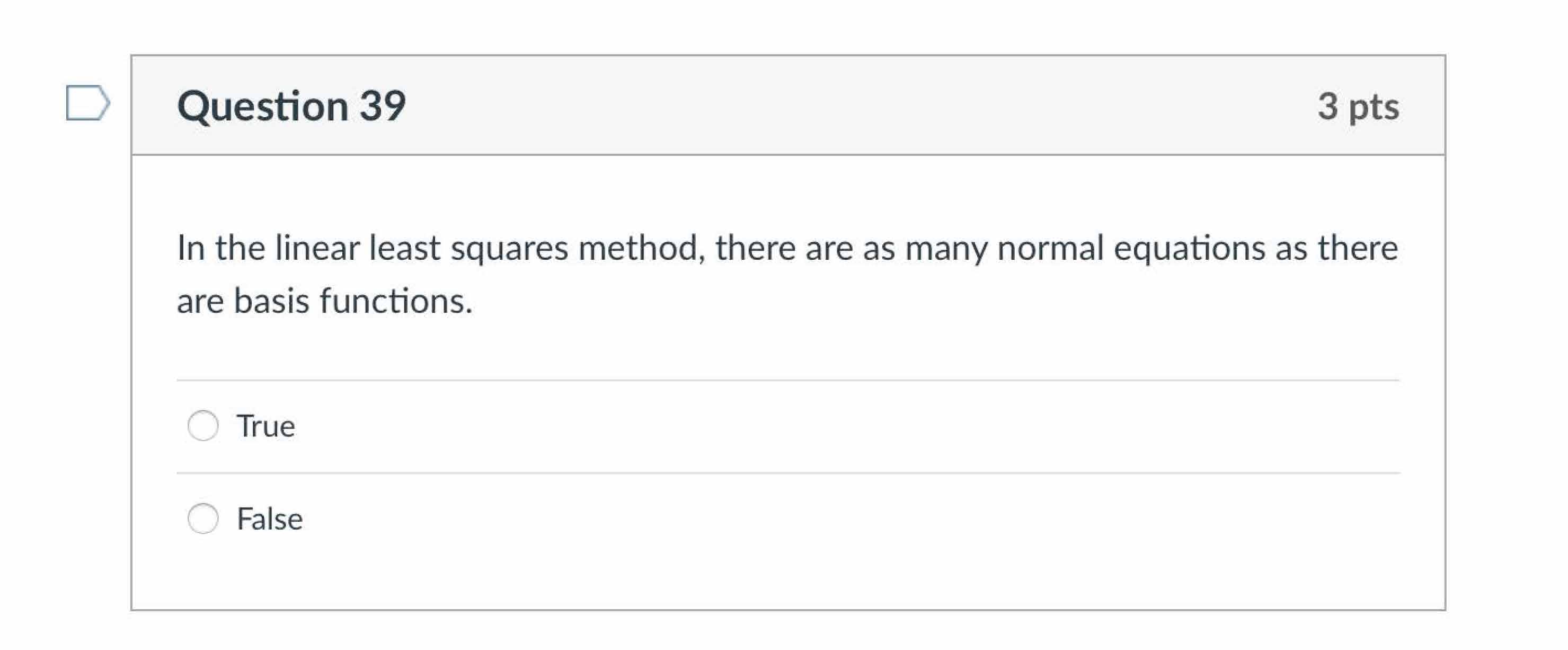
Task: Click the unselected True option circle
Action: tap(203, 426)
